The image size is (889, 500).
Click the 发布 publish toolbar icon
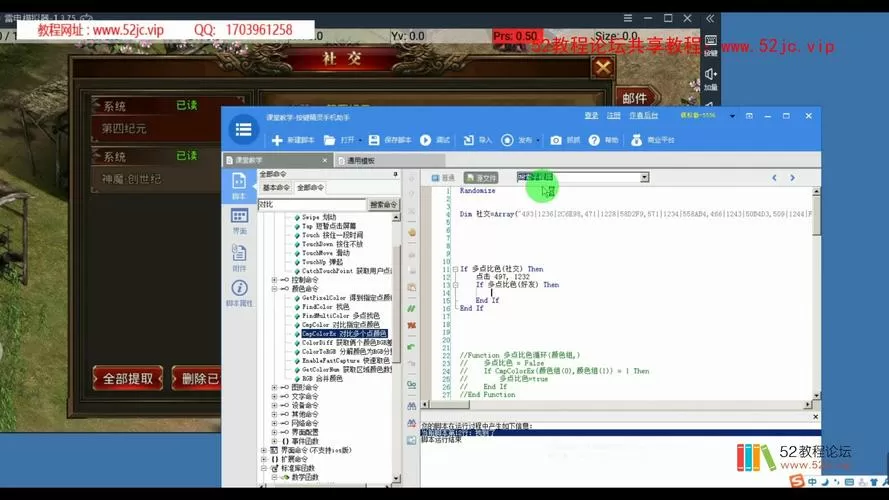[507, 140]
